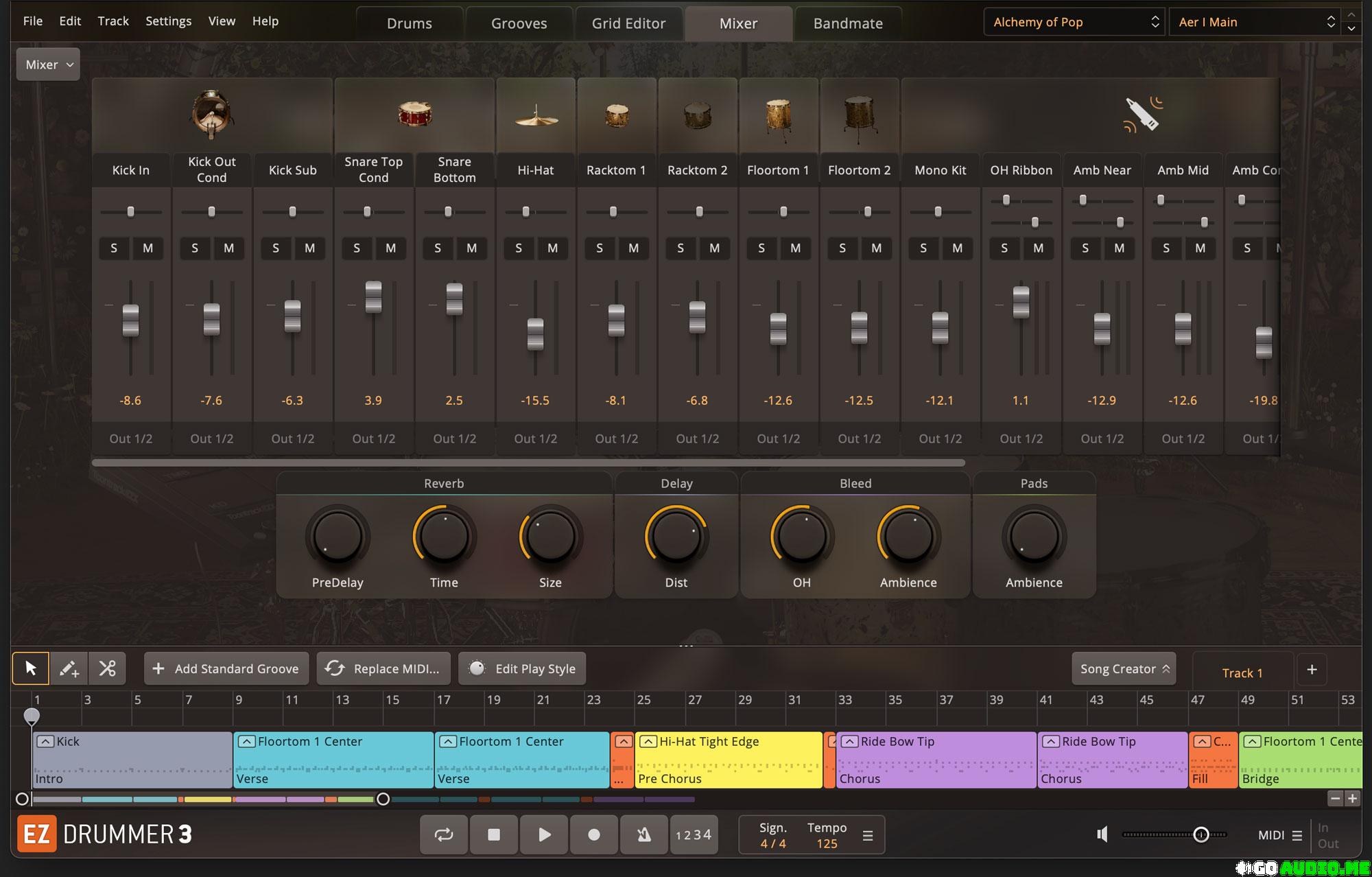Viewport: 1372px width, 877px height.
Task: Click the kick drum image
Action: click(x=212, y=114)
